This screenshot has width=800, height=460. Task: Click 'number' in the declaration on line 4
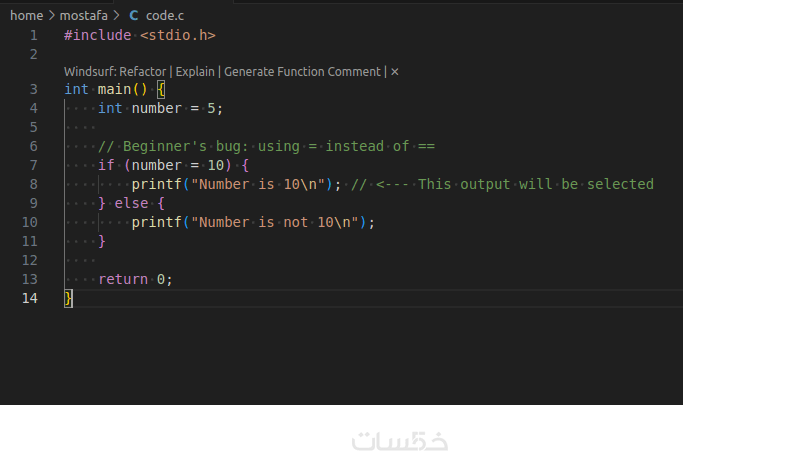[x=157, y=109]
